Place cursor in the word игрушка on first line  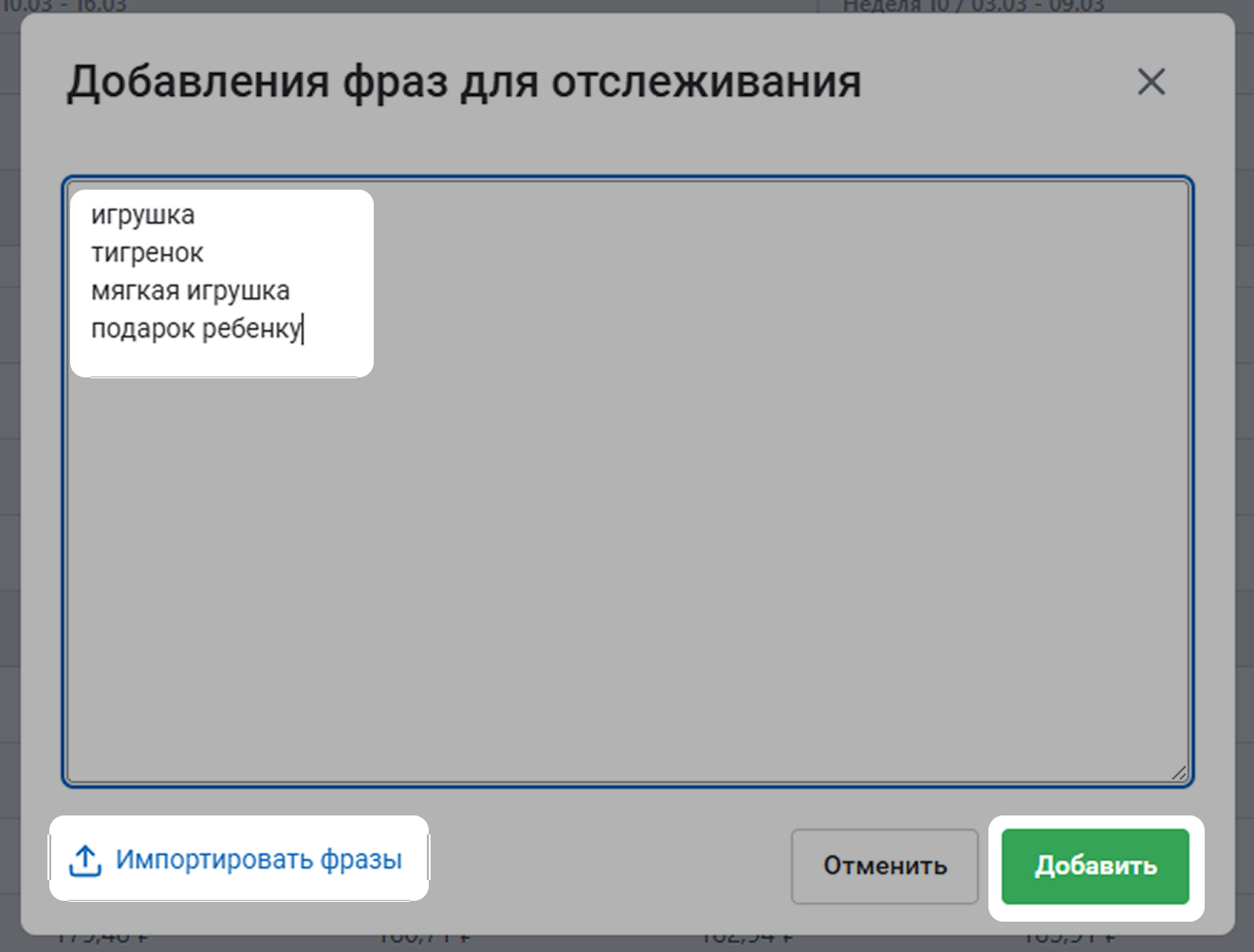[142, 215]
